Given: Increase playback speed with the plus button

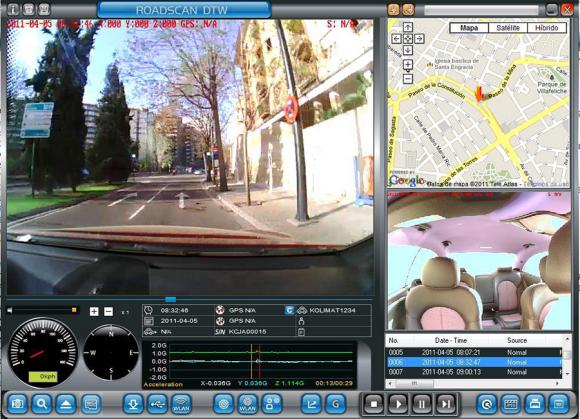Looking at the screenshot, I should click(x=94, y=311).
